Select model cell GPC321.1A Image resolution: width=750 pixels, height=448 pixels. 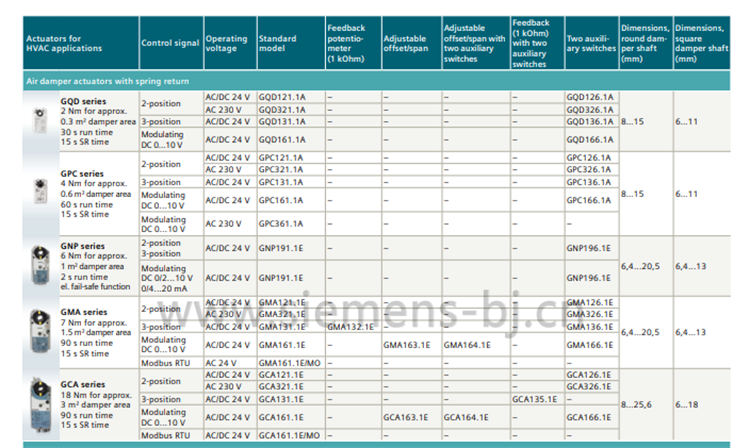tap(281, 169)
